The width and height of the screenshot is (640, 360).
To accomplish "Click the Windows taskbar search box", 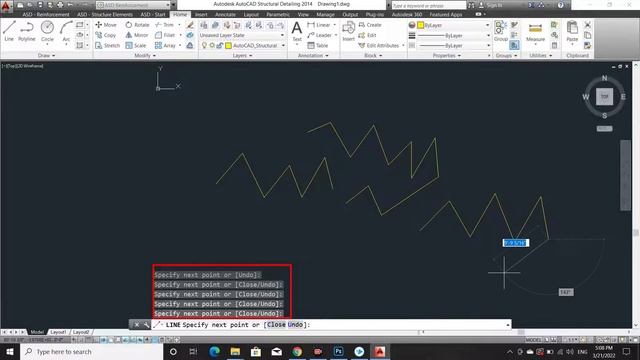I will tap(92, 351).
